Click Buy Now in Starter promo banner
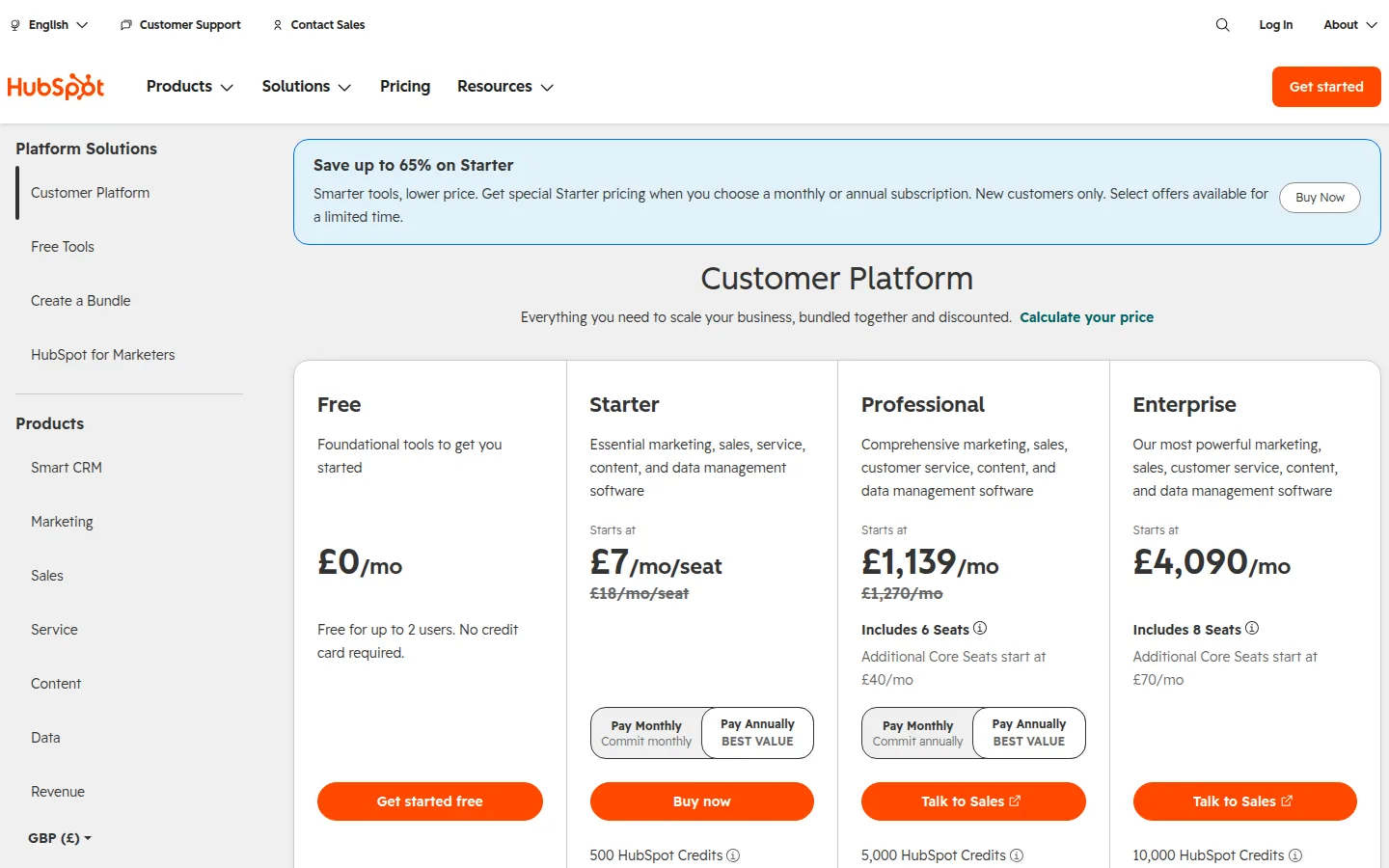The image size is (1389, 868). pyautogui.click(x=1320, y=198)
